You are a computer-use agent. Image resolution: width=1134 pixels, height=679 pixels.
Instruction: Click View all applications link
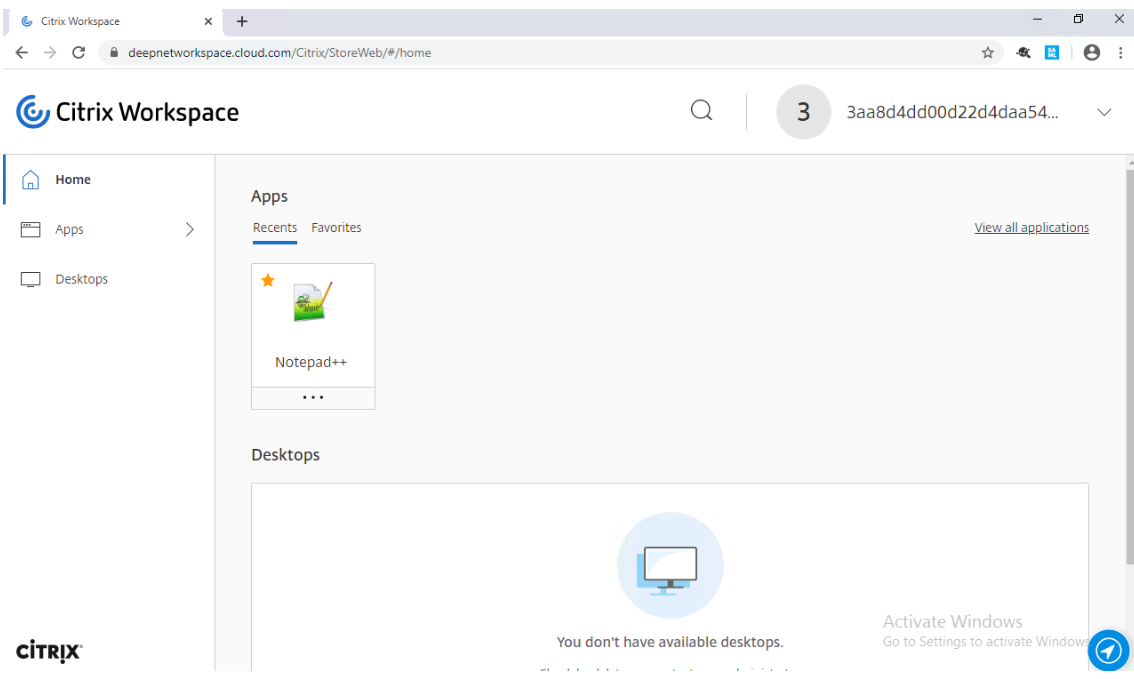point(1031,228)
